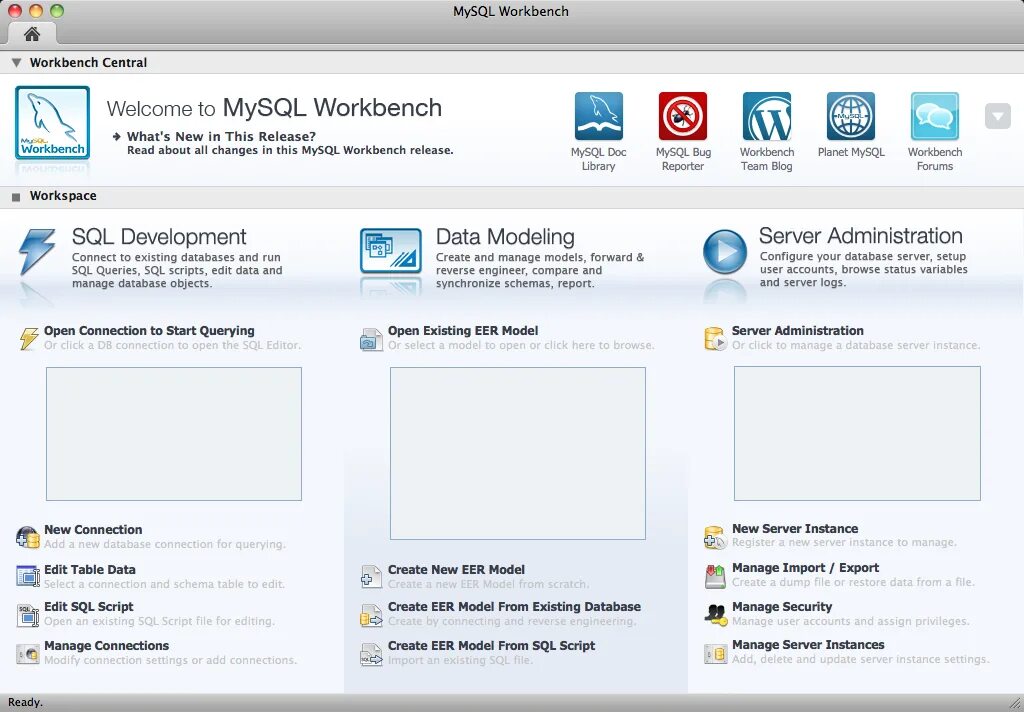Click the Data Modeling heading
This screenshot has height=712, width=1024.
[505, 236]
